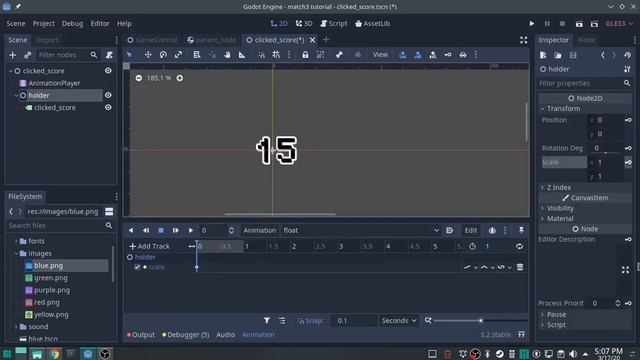Stop animation playback

[x=161, y=230]
